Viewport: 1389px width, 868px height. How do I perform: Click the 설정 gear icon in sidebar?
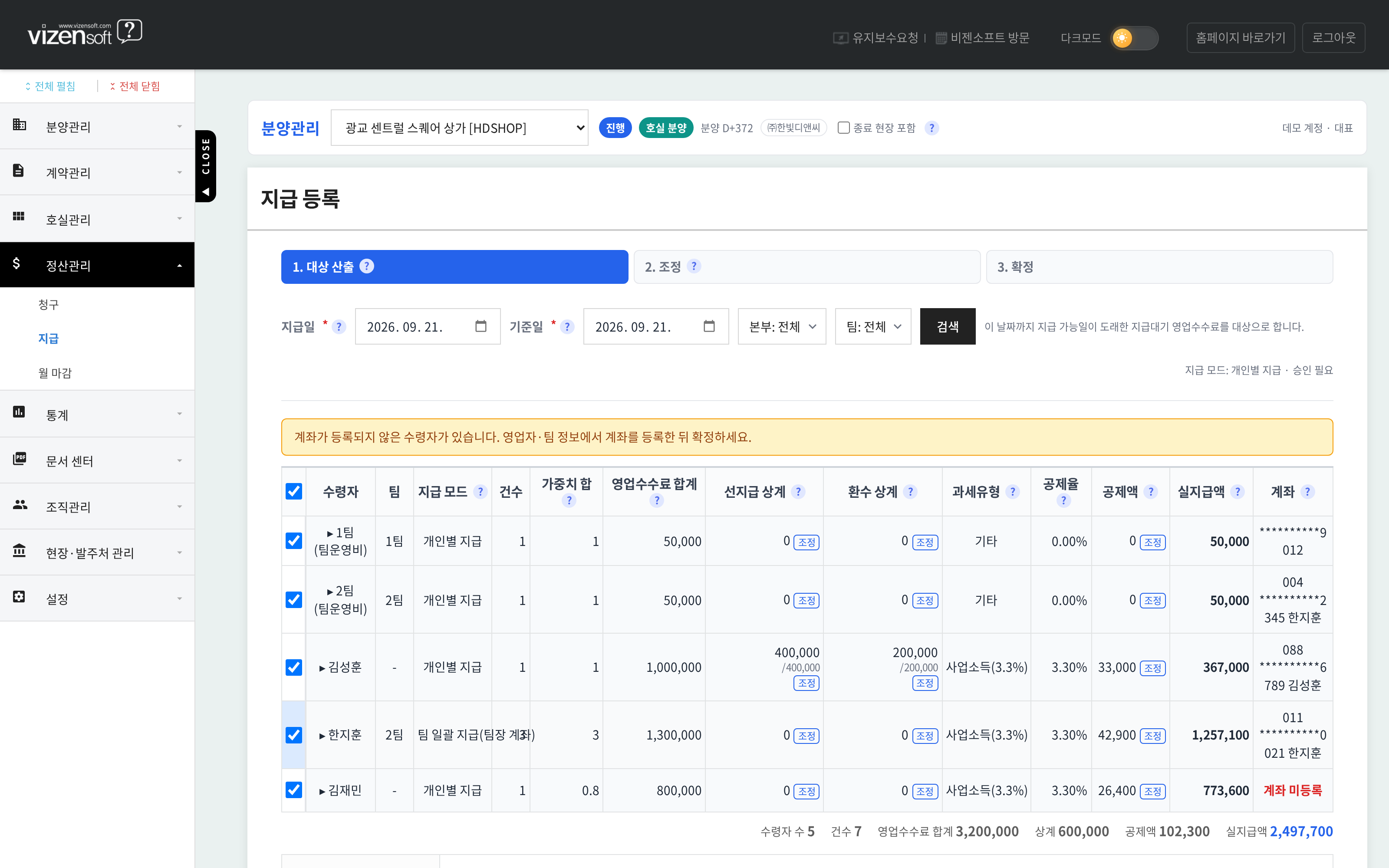coord(19,596)
